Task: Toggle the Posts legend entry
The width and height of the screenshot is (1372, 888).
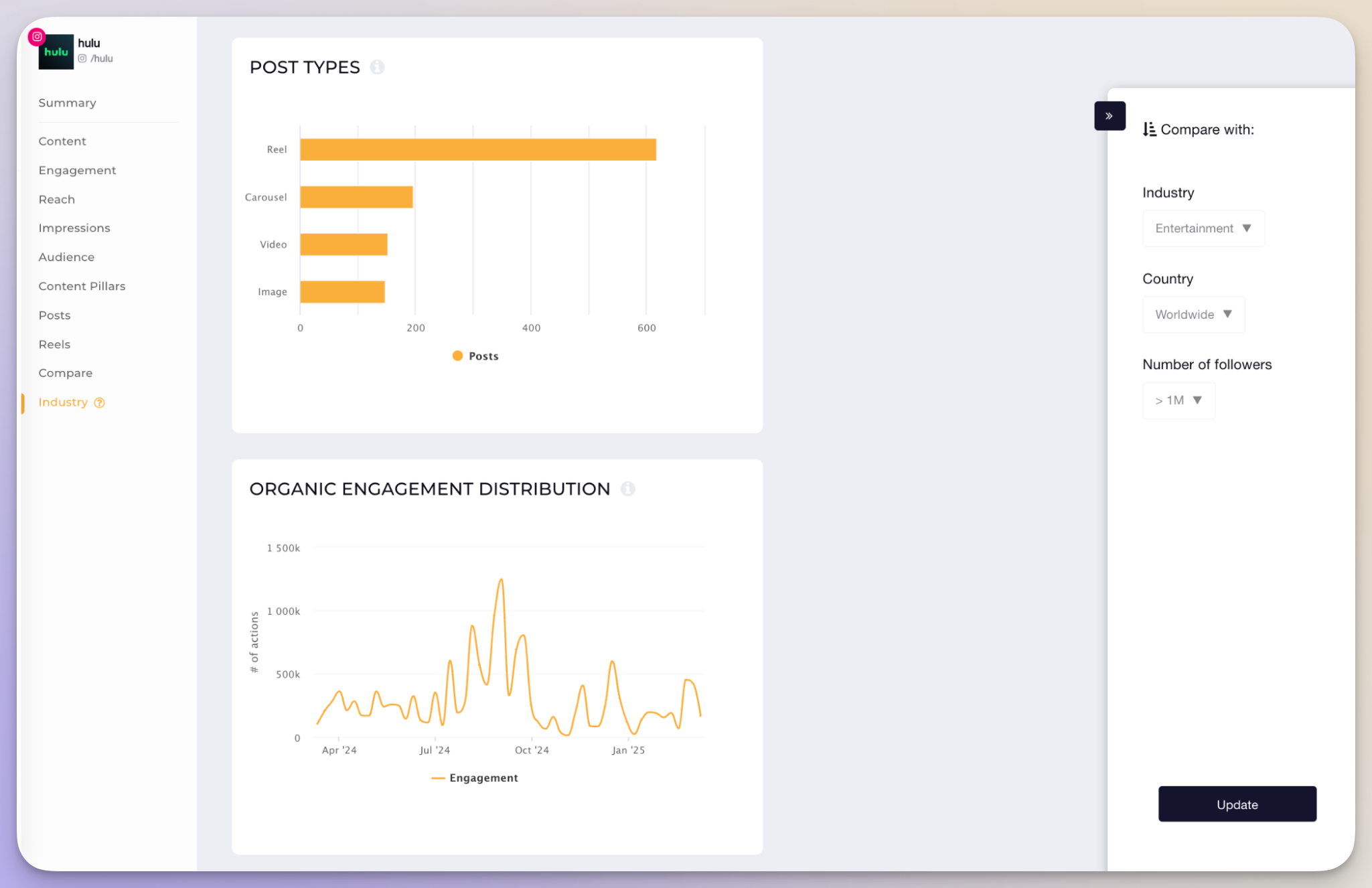Action: [475, 356]
